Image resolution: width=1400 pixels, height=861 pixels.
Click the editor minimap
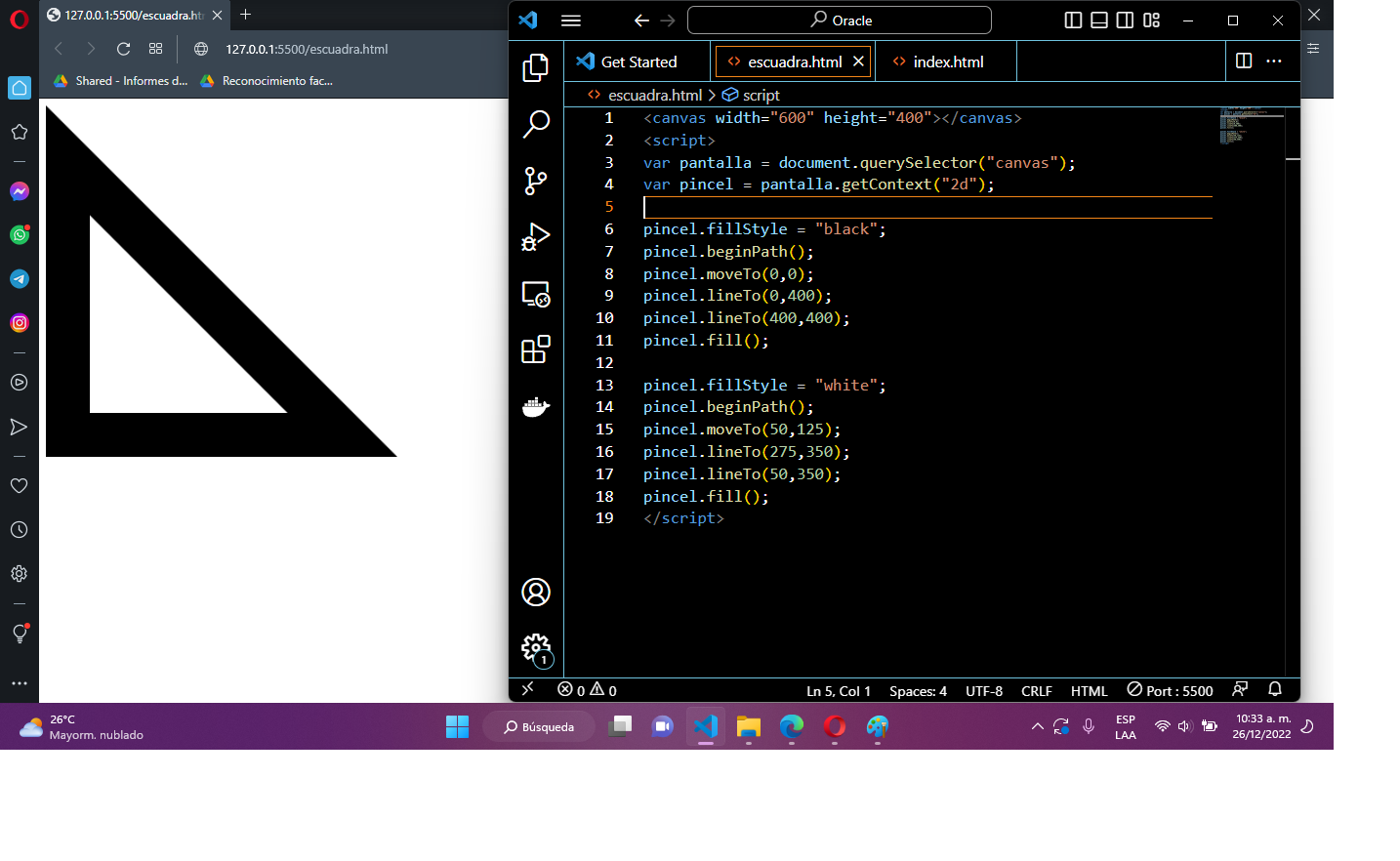coord(1251,126)
